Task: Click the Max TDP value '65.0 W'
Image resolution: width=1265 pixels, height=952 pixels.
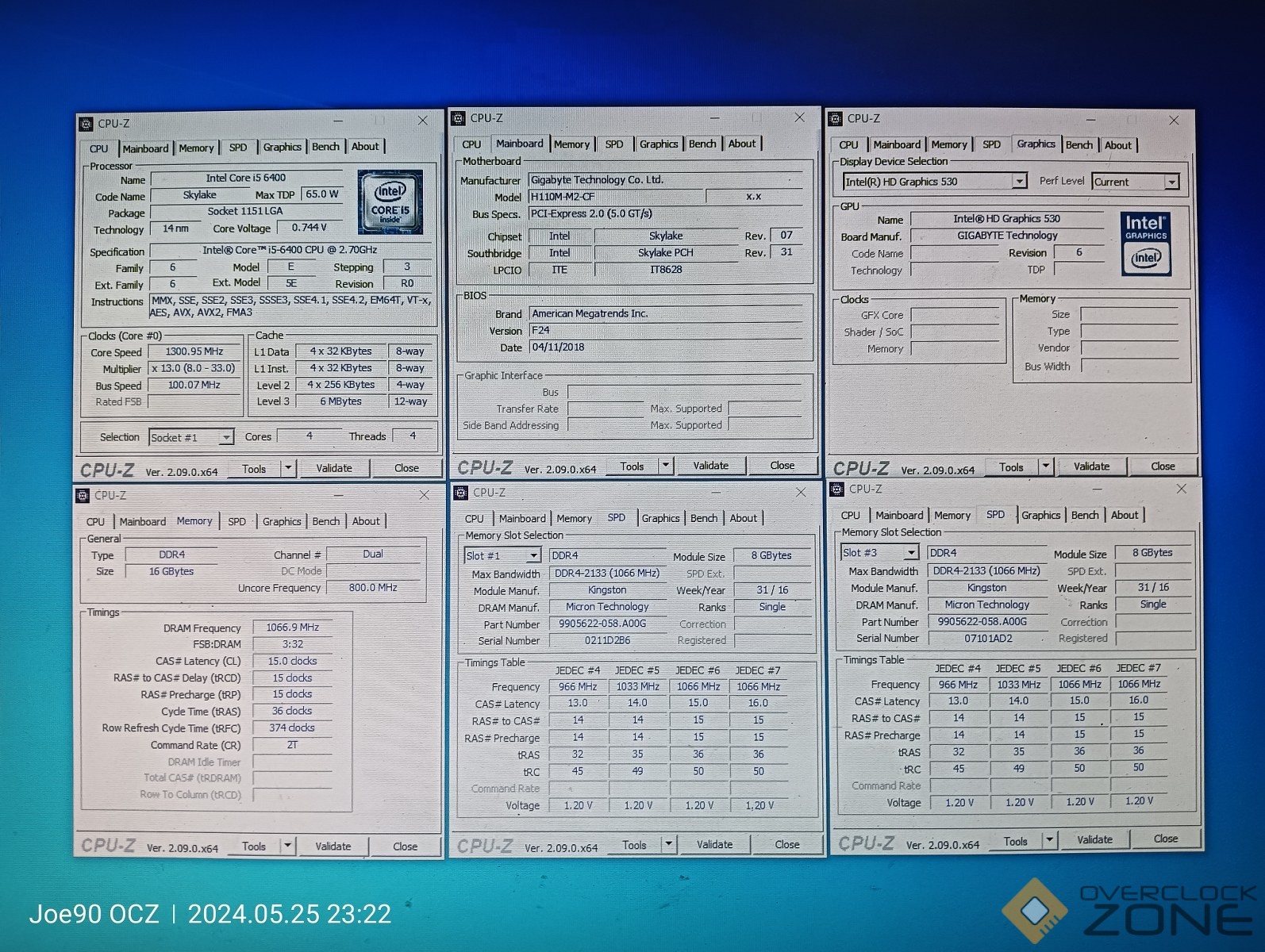Action: coord(321,194)
